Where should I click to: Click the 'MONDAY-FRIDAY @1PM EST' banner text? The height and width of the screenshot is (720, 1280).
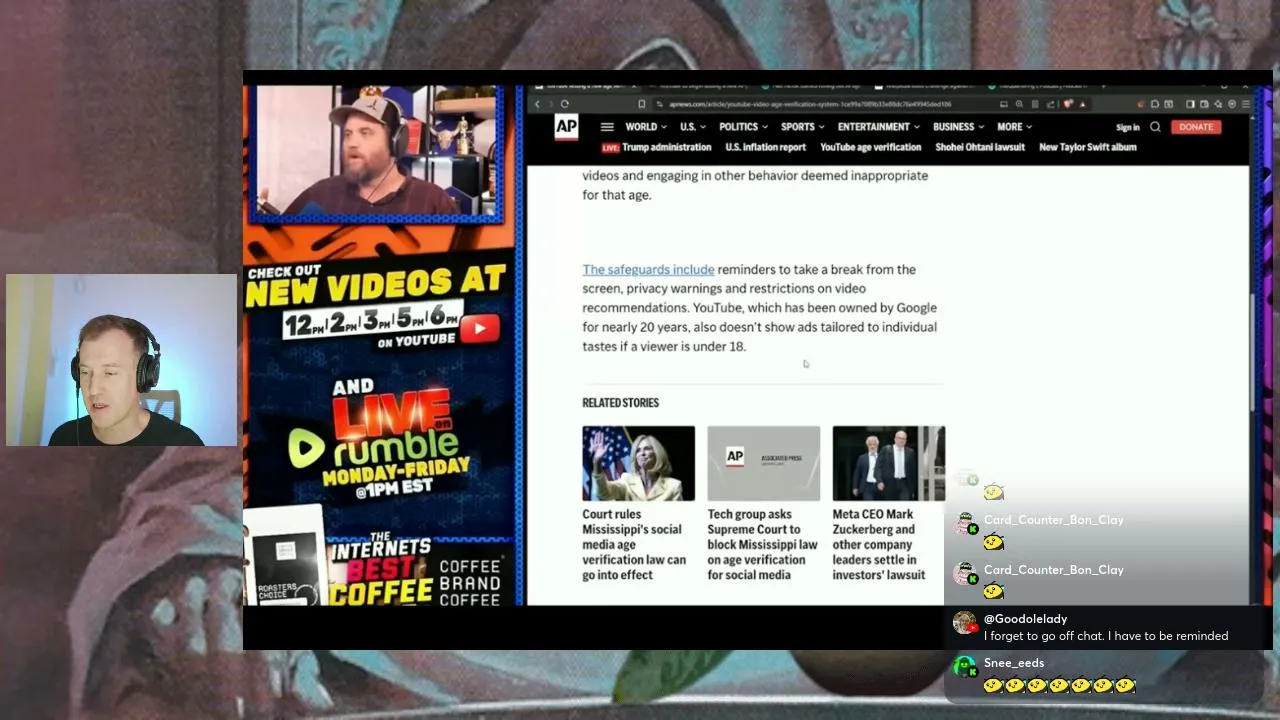pyautogui.click(x=396, y=478)
